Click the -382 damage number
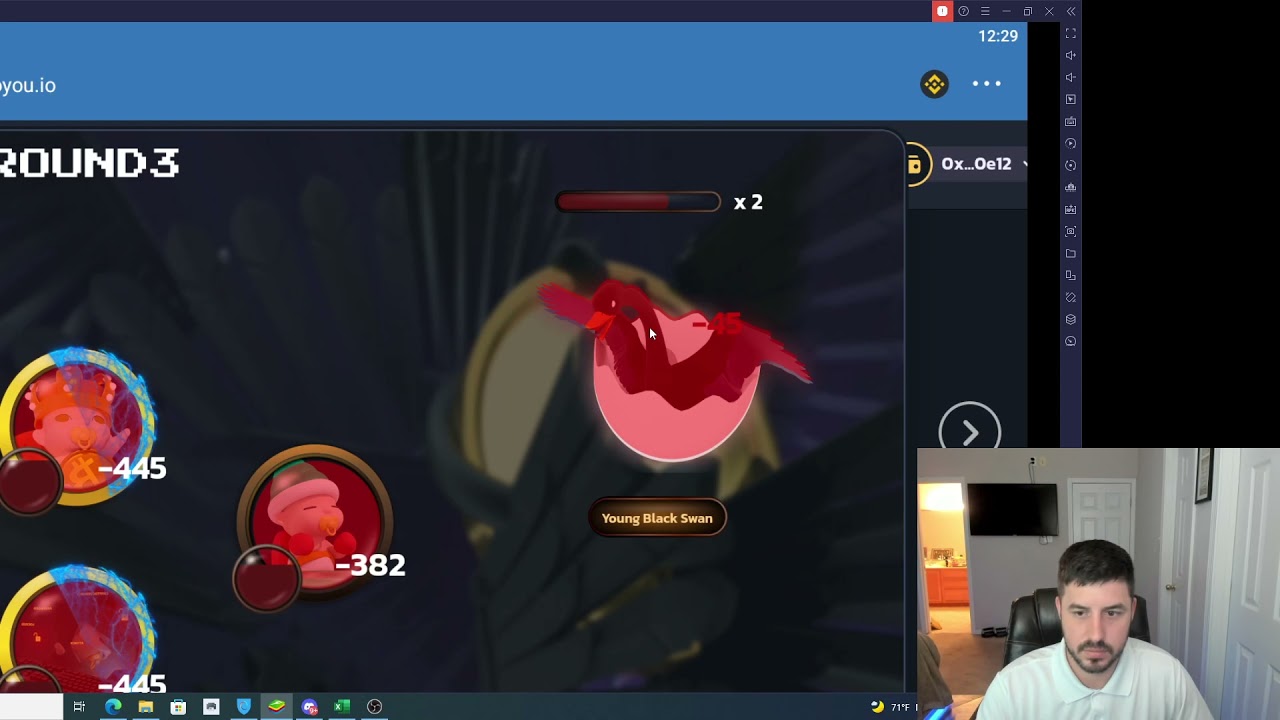 pyautogui.click(x=370, y=565)
